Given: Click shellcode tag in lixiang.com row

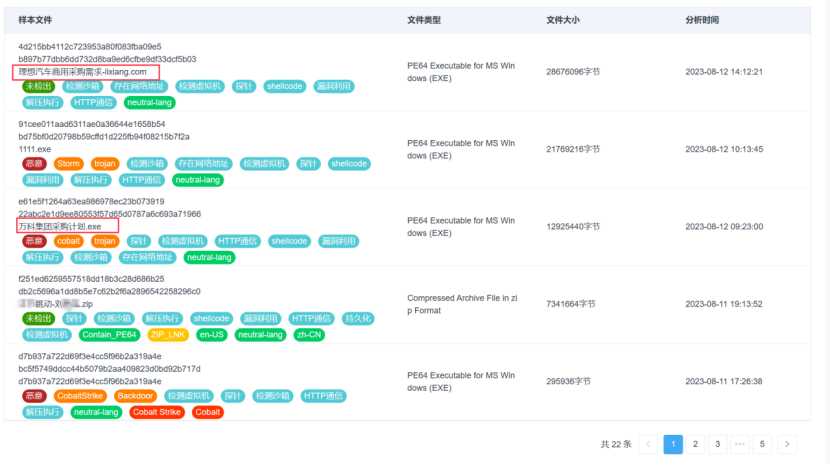Looking at the screenshot, I should [x=285, y=86].
